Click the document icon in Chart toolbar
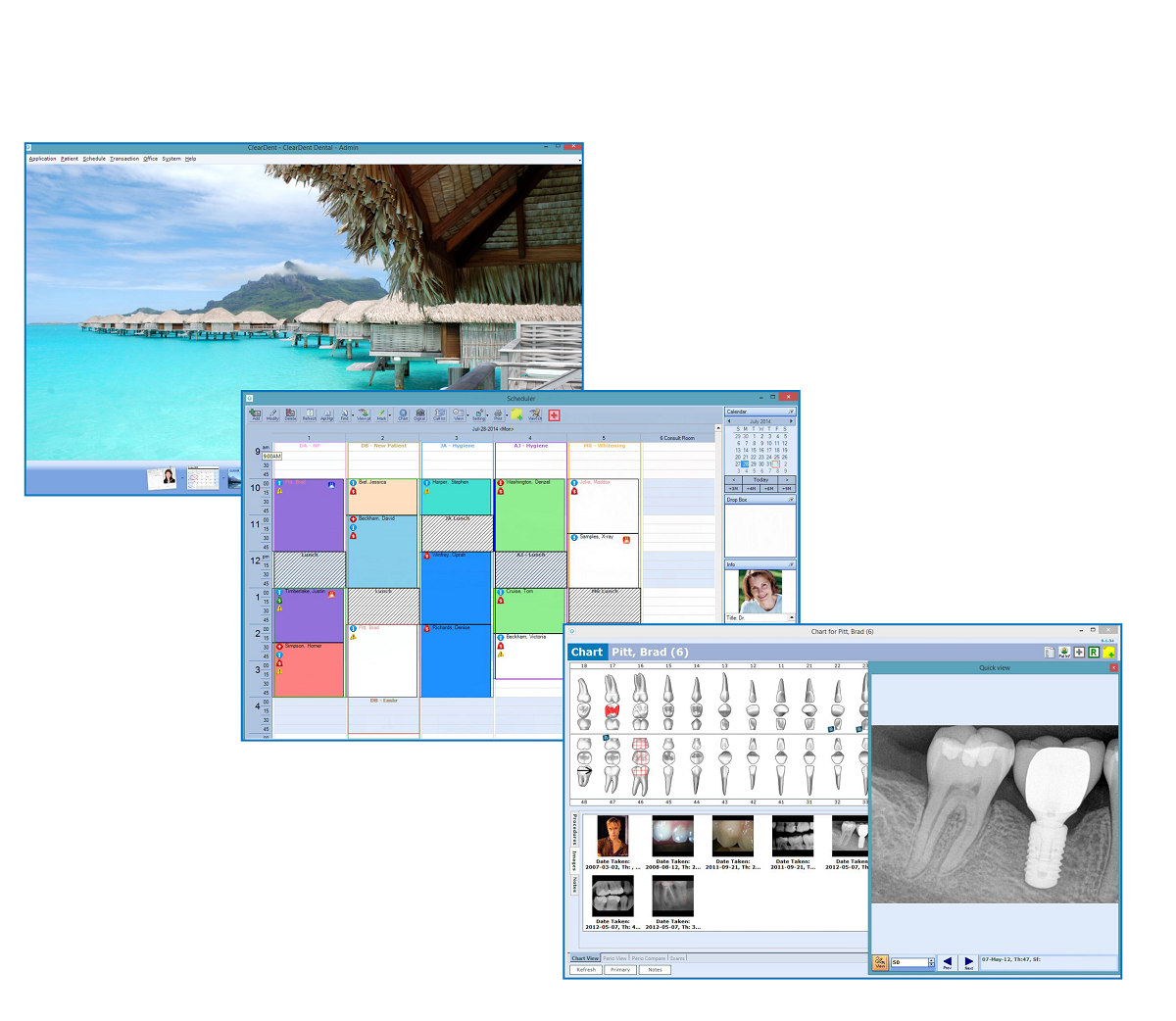Screen dimensions: 1176x1021 pos(1050,652)
